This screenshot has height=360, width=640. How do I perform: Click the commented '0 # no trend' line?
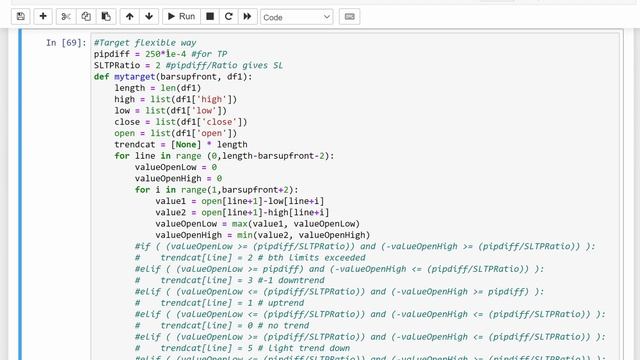[222, 326]
